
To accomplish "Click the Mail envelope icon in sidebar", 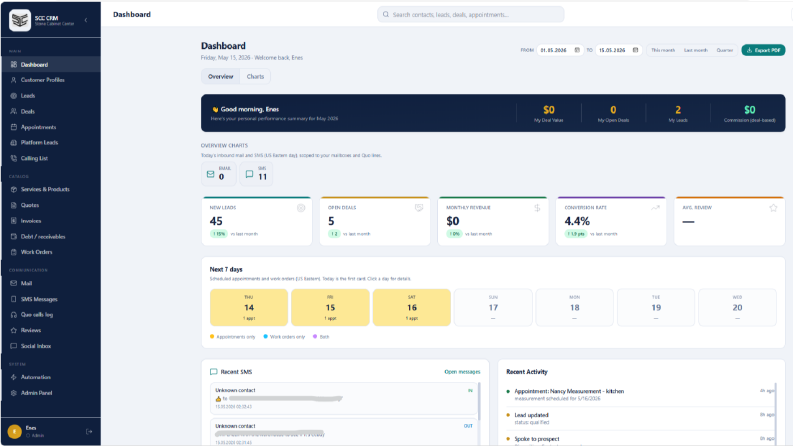I will (x=14, y=283).
